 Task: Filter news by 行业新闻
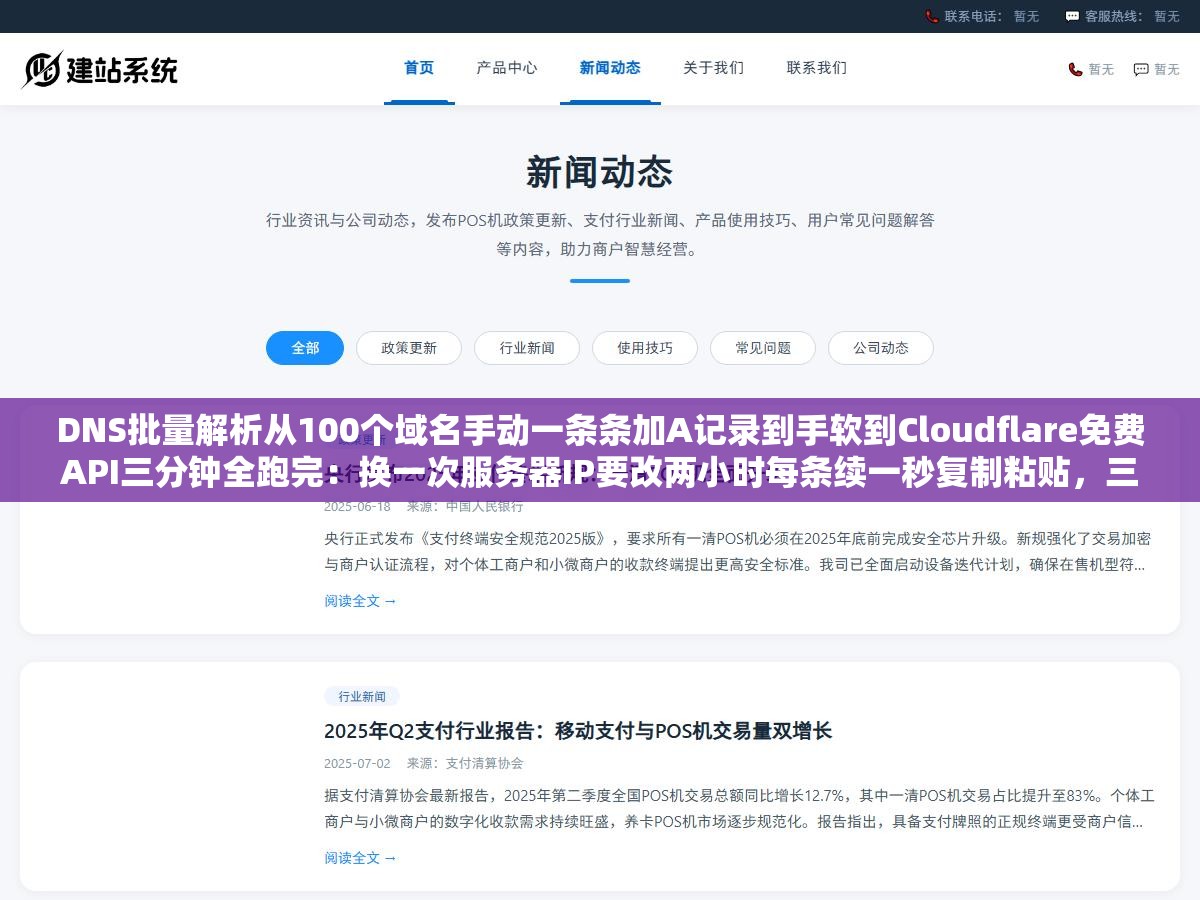tap(527, 348)
